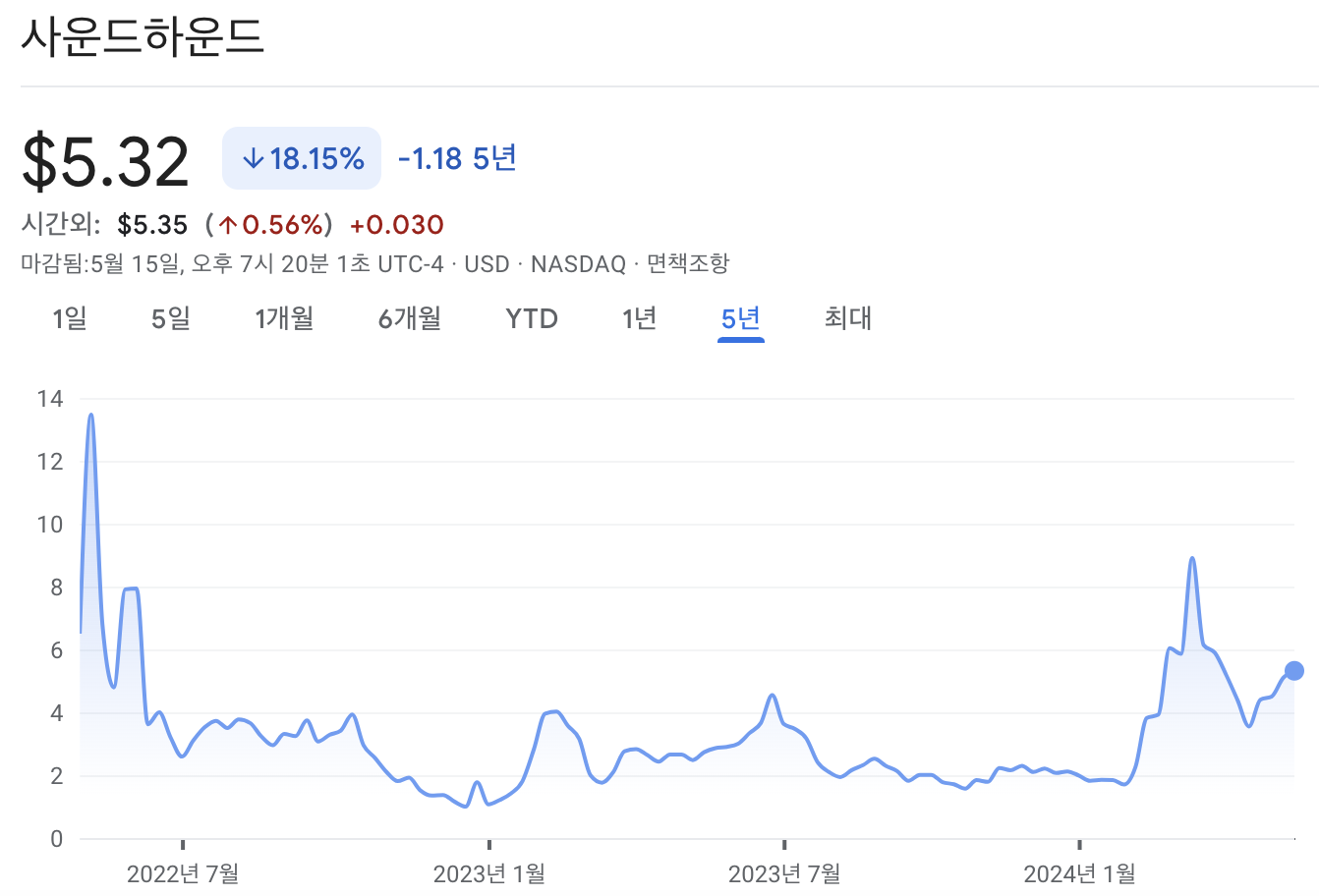Open the 1개월 price chart
The image size is (1319, 896).
coord(284,318)
